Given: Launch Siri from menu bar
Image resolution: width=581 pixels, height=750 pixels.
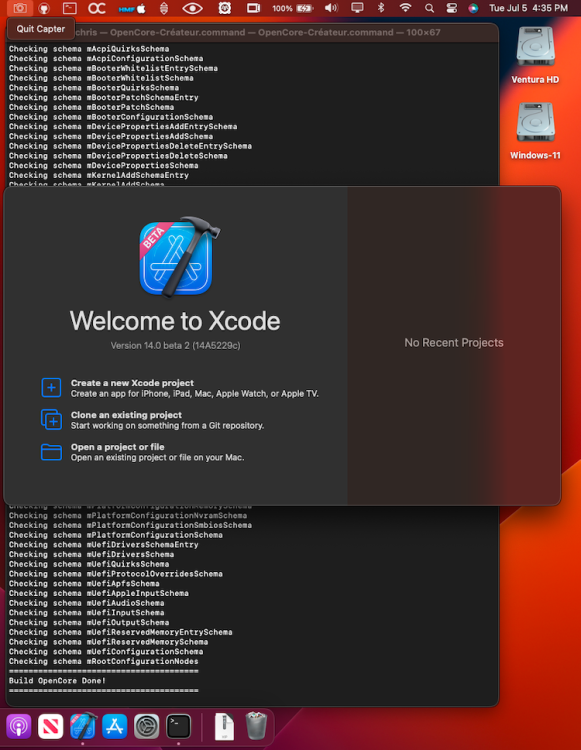Looking at the screenshot, I should (473, 8).
